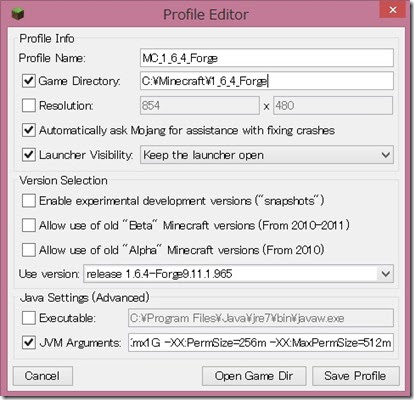Click the Java Executable path field
The image size is (414, 400).
tap(261, 318)
